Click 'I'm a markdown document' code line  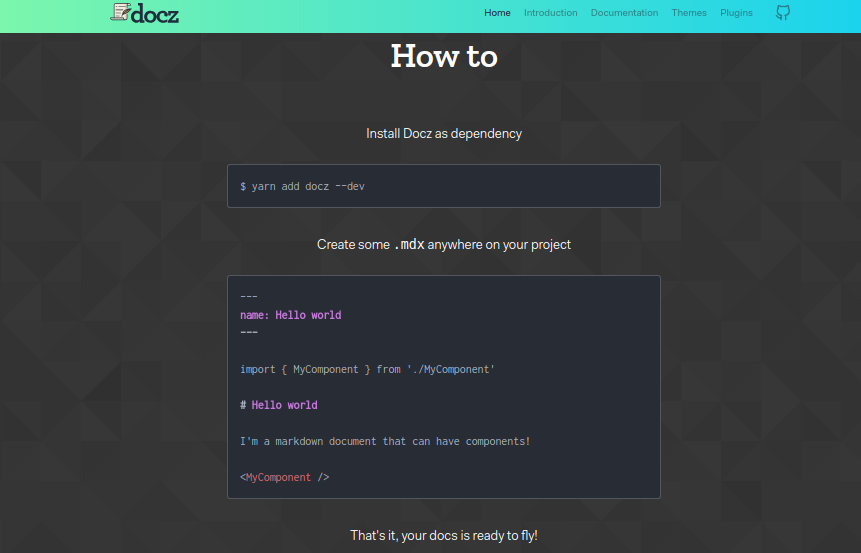pos(385,441)
